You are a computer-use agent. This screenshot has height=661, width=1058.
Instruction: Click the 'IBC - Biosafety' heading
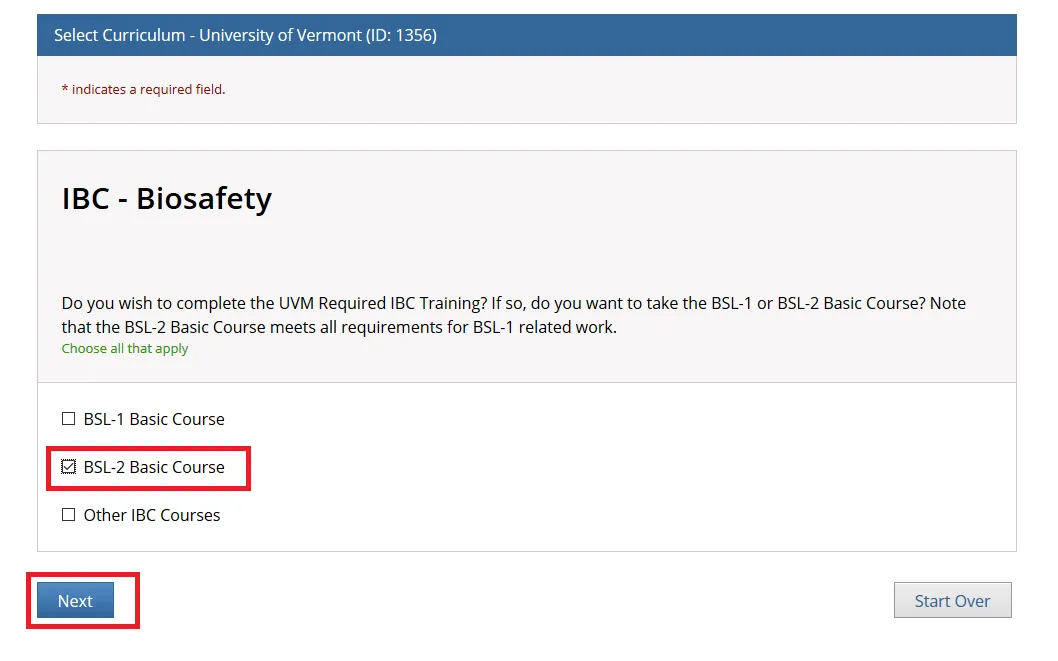tap(167, 199)
